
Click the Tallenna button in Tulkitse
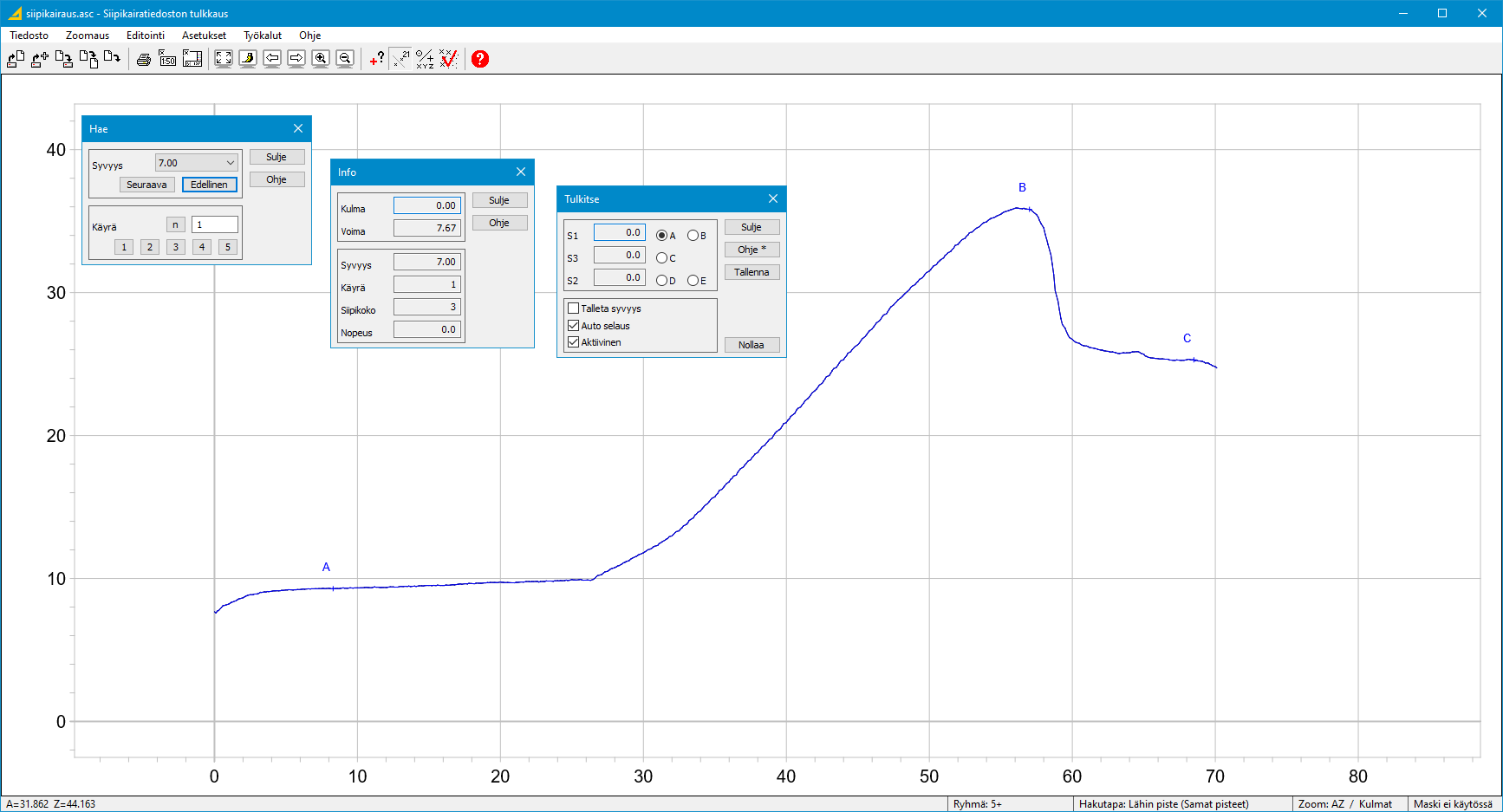pos(751,272)
